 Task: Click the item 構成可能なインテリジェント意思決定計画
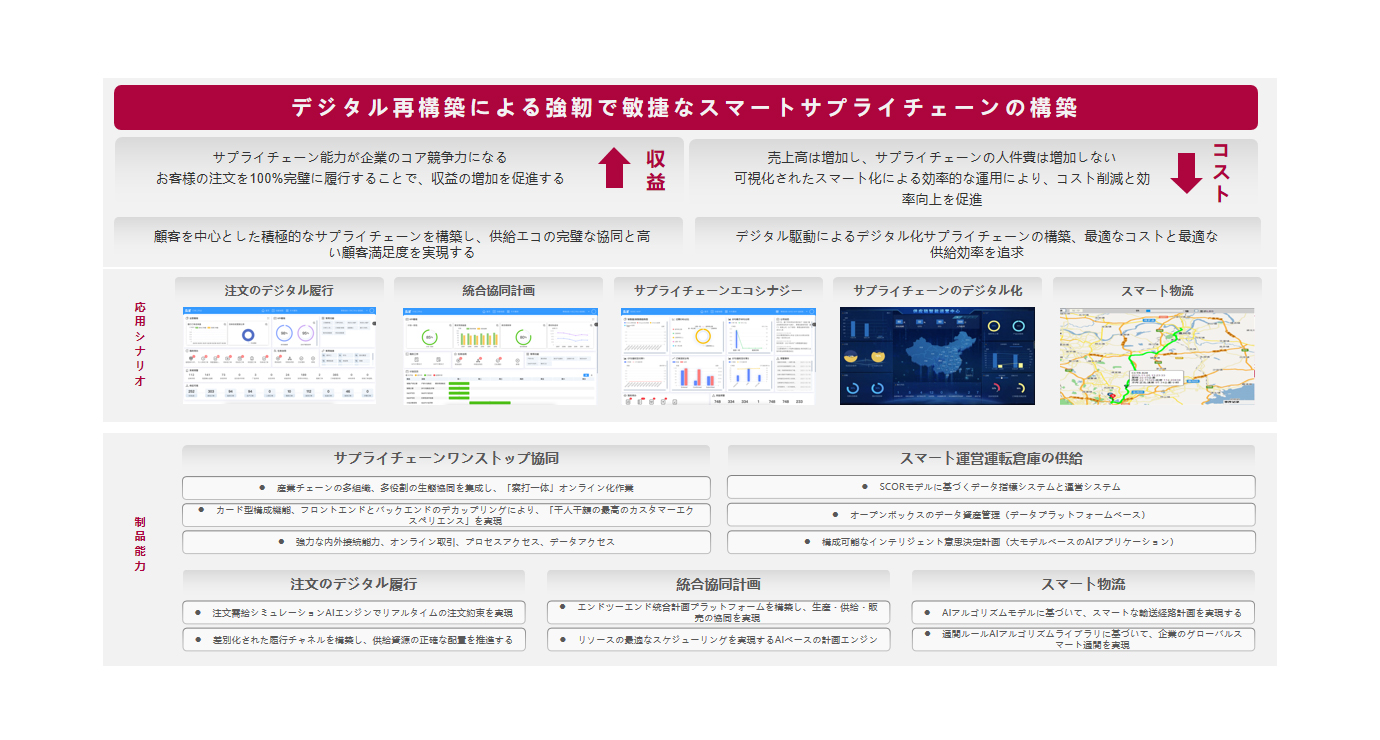991,541
